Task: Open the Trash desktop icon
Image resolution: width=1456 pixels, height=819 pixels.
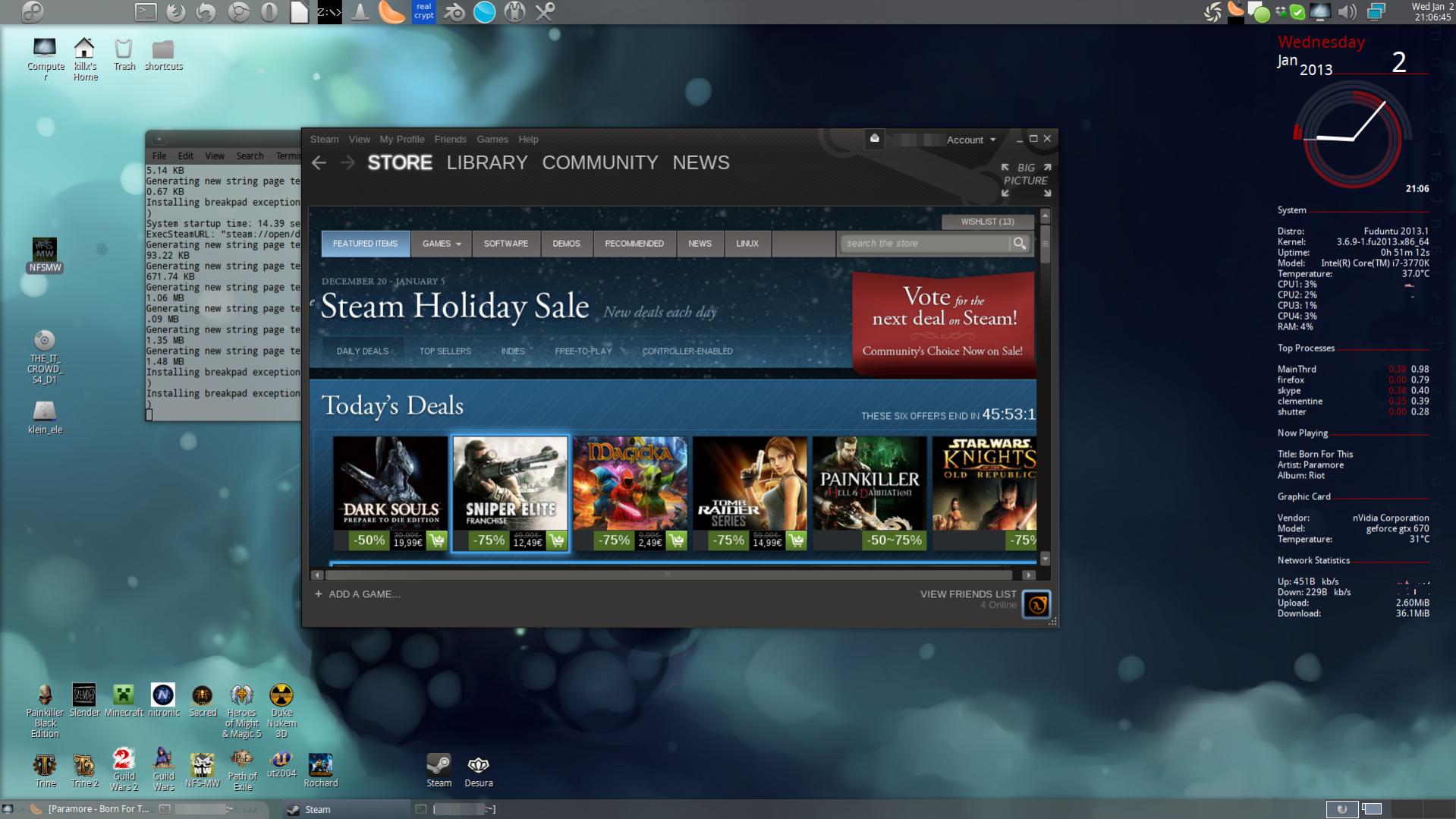Action: 124,54
